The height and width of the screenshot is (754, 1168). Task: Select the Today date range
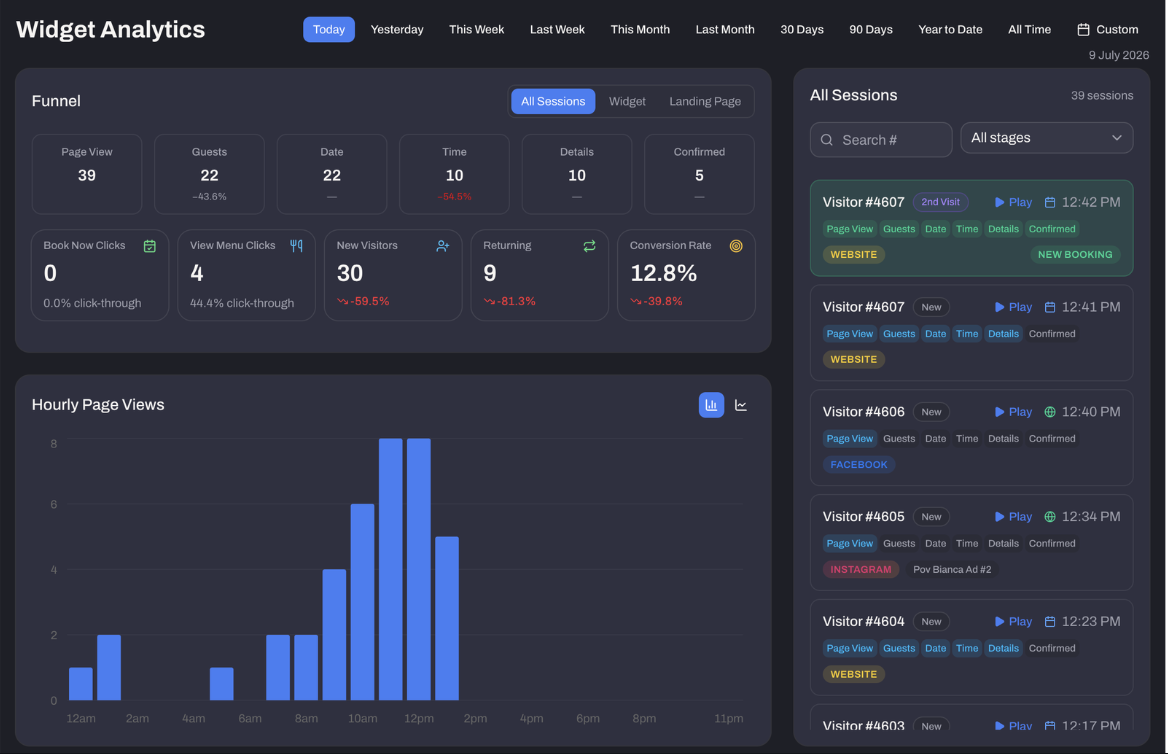[x=328, y=30]
